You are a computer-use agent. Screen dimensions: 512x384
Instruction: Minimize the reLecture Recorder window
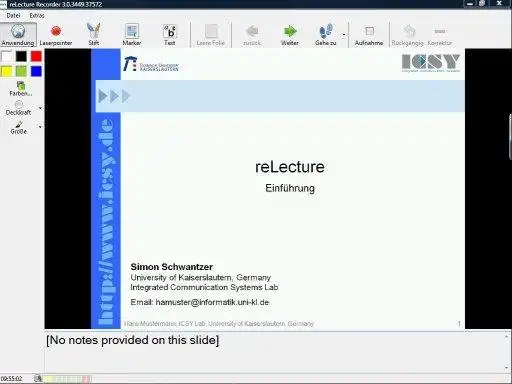tap(470, 4)
